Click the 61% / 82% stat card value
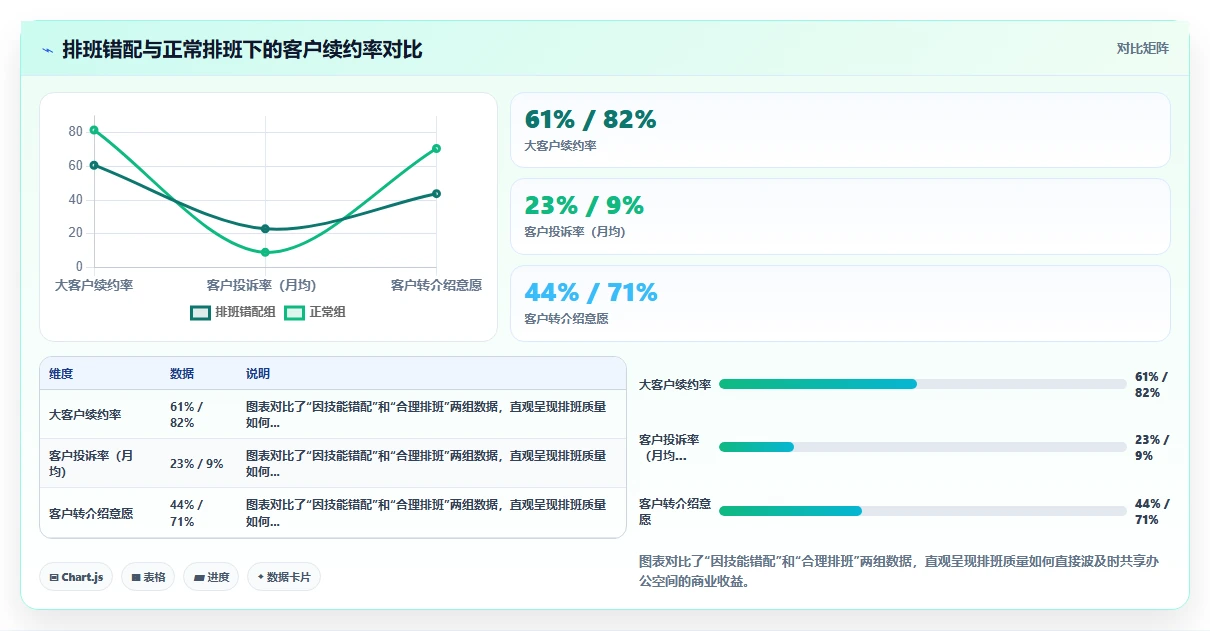 (590, 120)
